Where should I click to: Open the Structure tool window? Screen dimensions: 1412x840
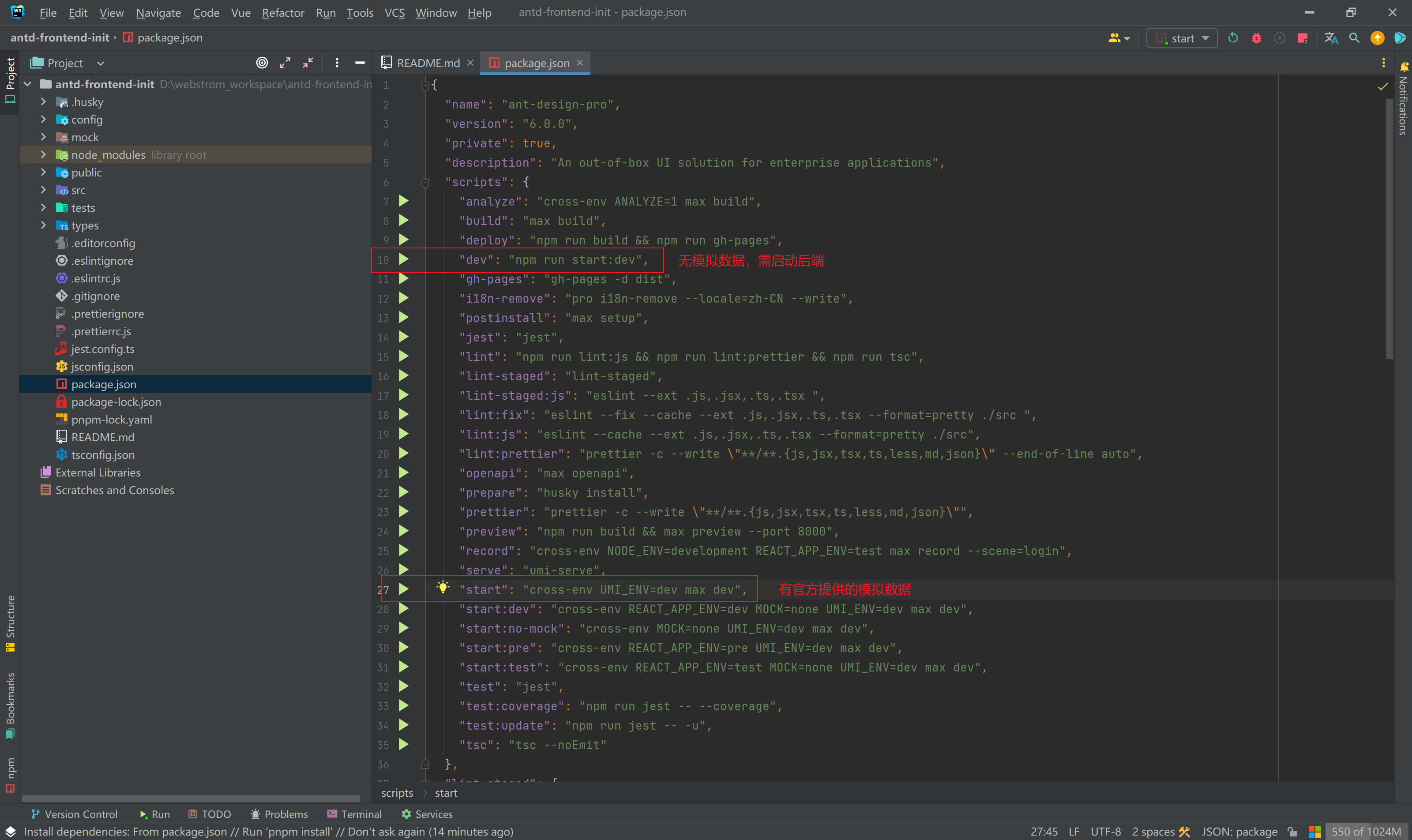click(x=10, y=623)
